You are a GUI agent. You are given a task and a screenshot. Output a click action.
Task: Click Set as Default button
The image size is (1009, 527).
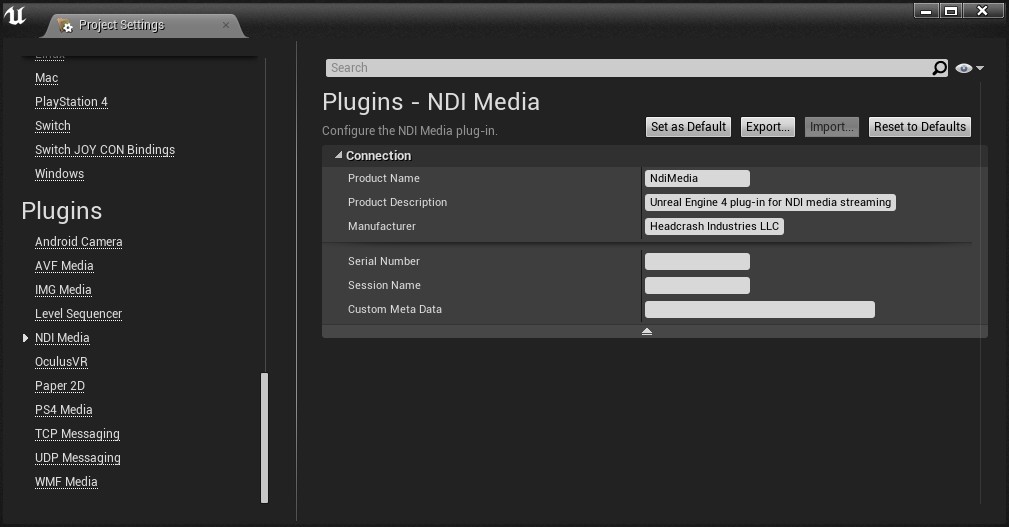[688, 127]
